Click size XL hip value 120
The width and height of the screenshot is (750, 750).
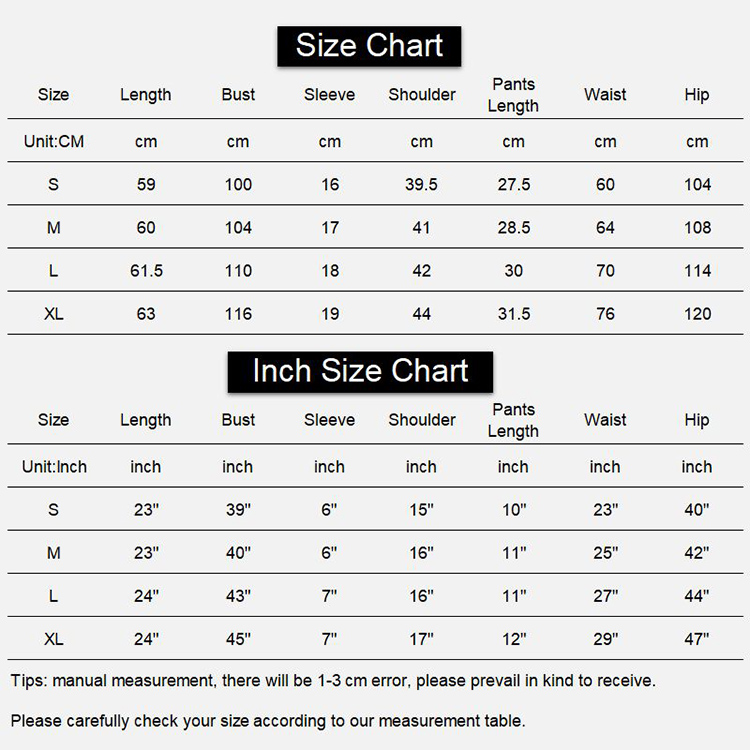coord(697,314)
